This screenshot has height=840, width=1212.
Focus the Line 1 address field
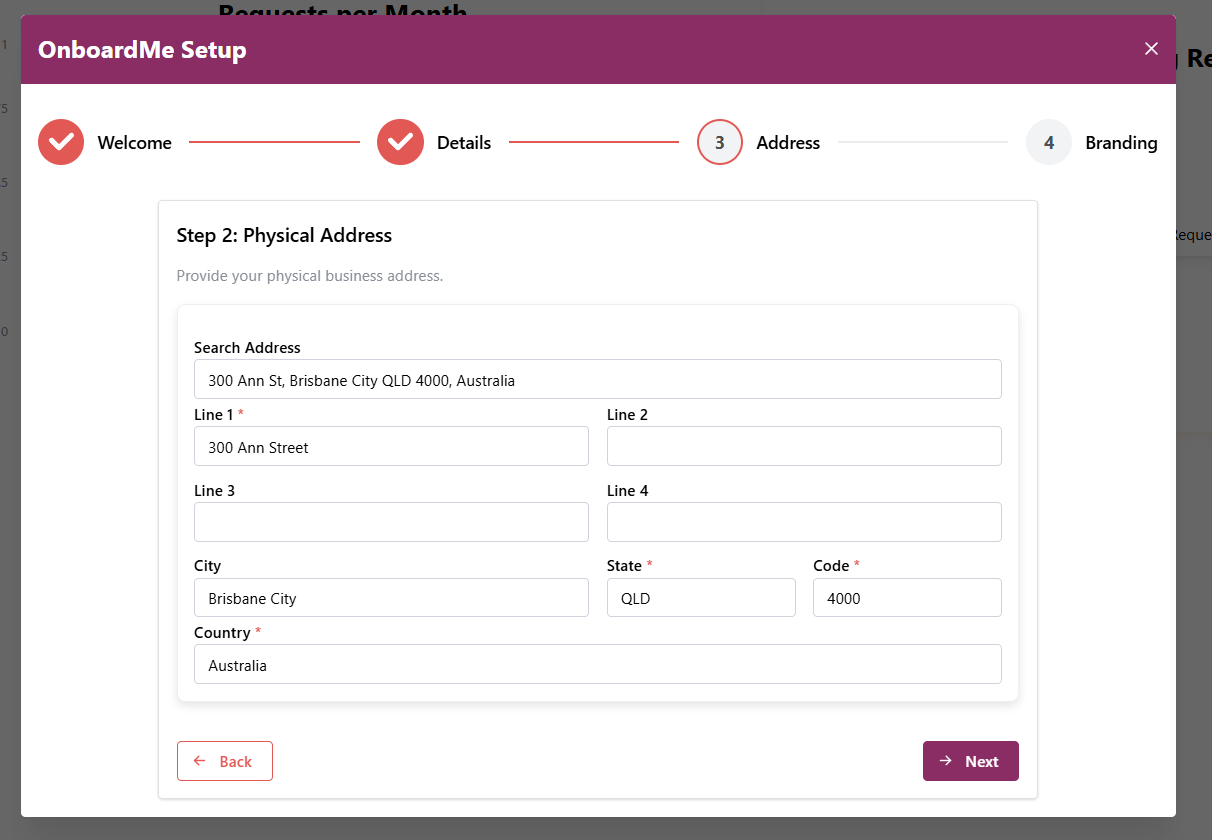(391, 447)
